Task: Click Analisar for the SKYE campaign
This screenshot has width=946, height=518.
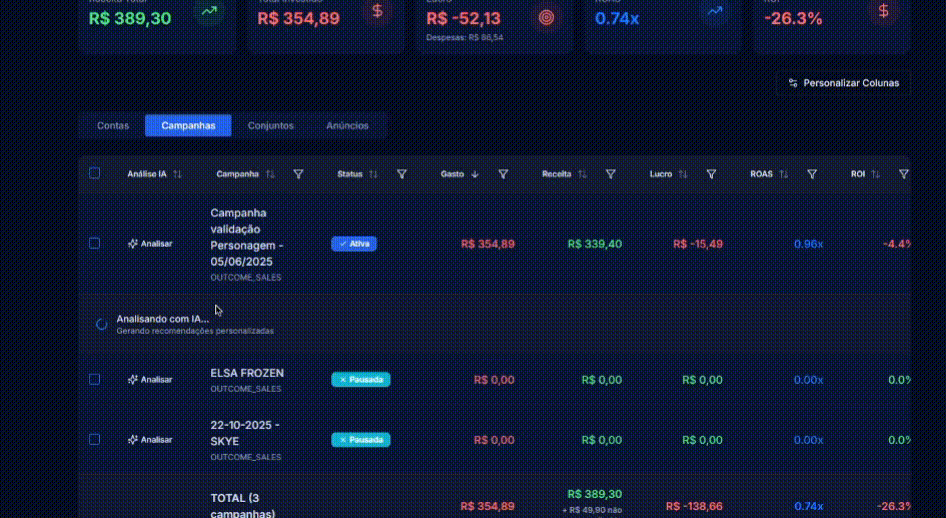Action: (150, 440)
